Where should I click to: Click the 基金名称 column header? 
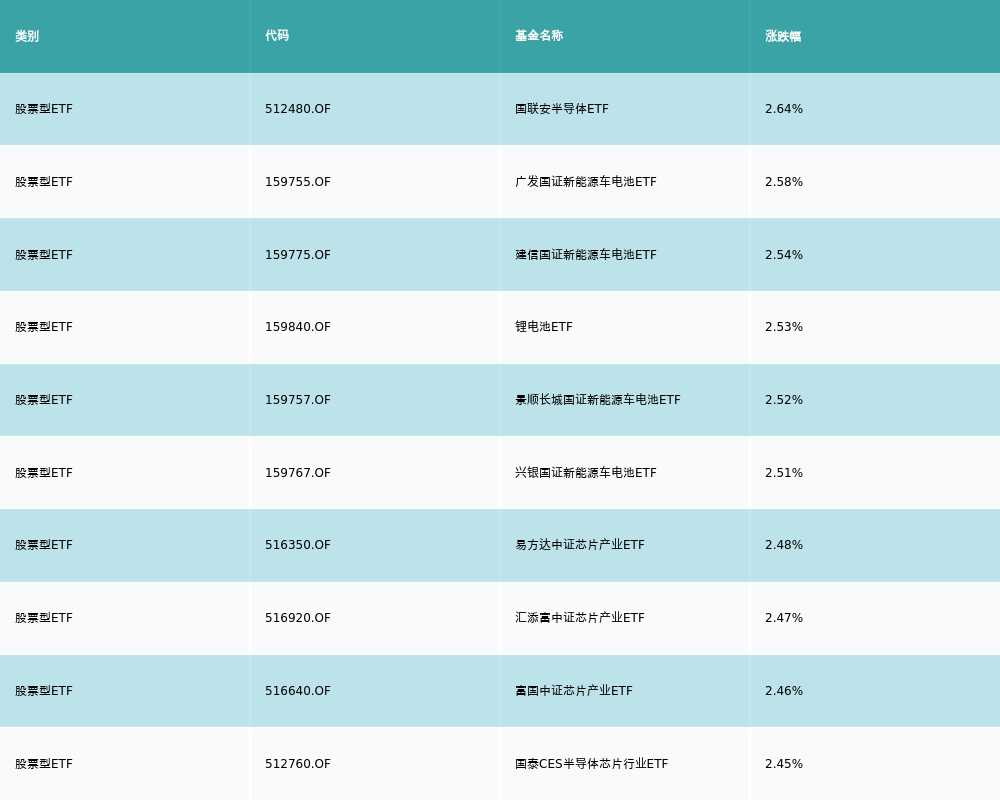(x=539, y=36)
